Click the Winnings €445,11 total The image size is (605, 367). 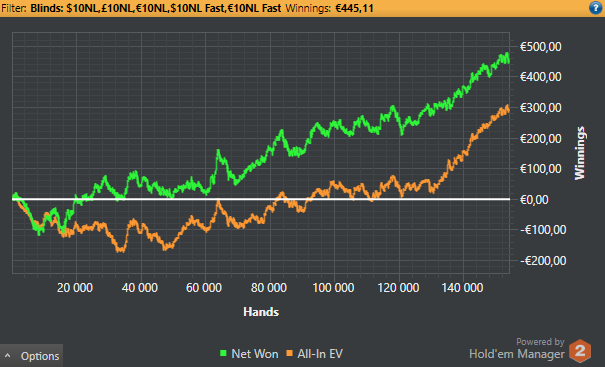(x=330, y=8)
